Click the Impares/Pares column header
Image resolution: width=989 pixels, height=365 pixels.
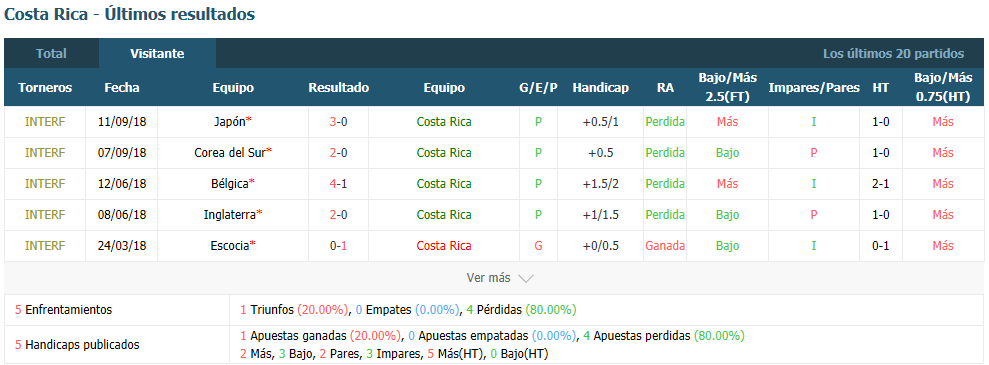click(x=814, y=88)
